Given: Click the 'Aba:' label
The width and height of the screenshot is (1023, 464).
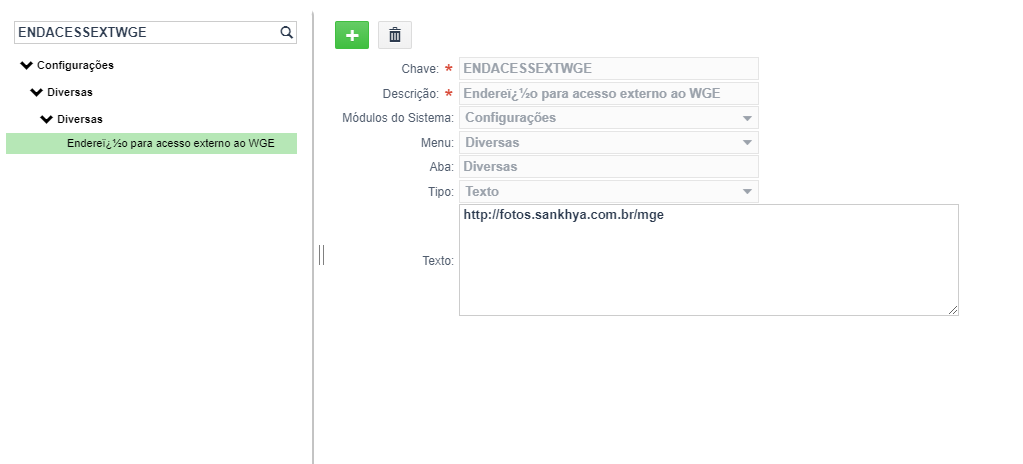Looking at the screenshot, I should [442, 167].
